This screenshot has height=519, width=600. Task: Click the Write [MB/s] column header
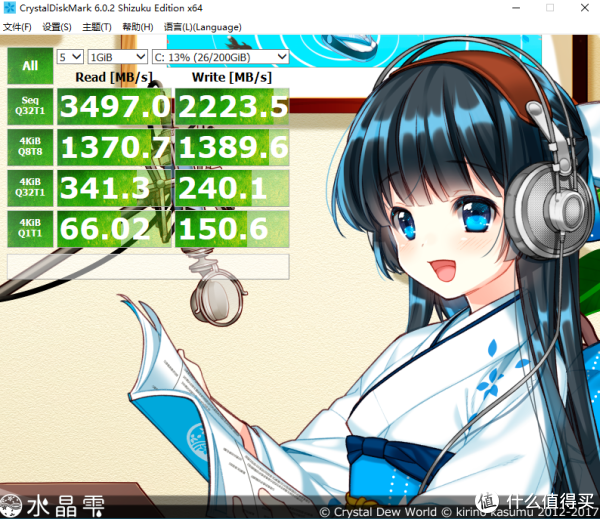232,77
